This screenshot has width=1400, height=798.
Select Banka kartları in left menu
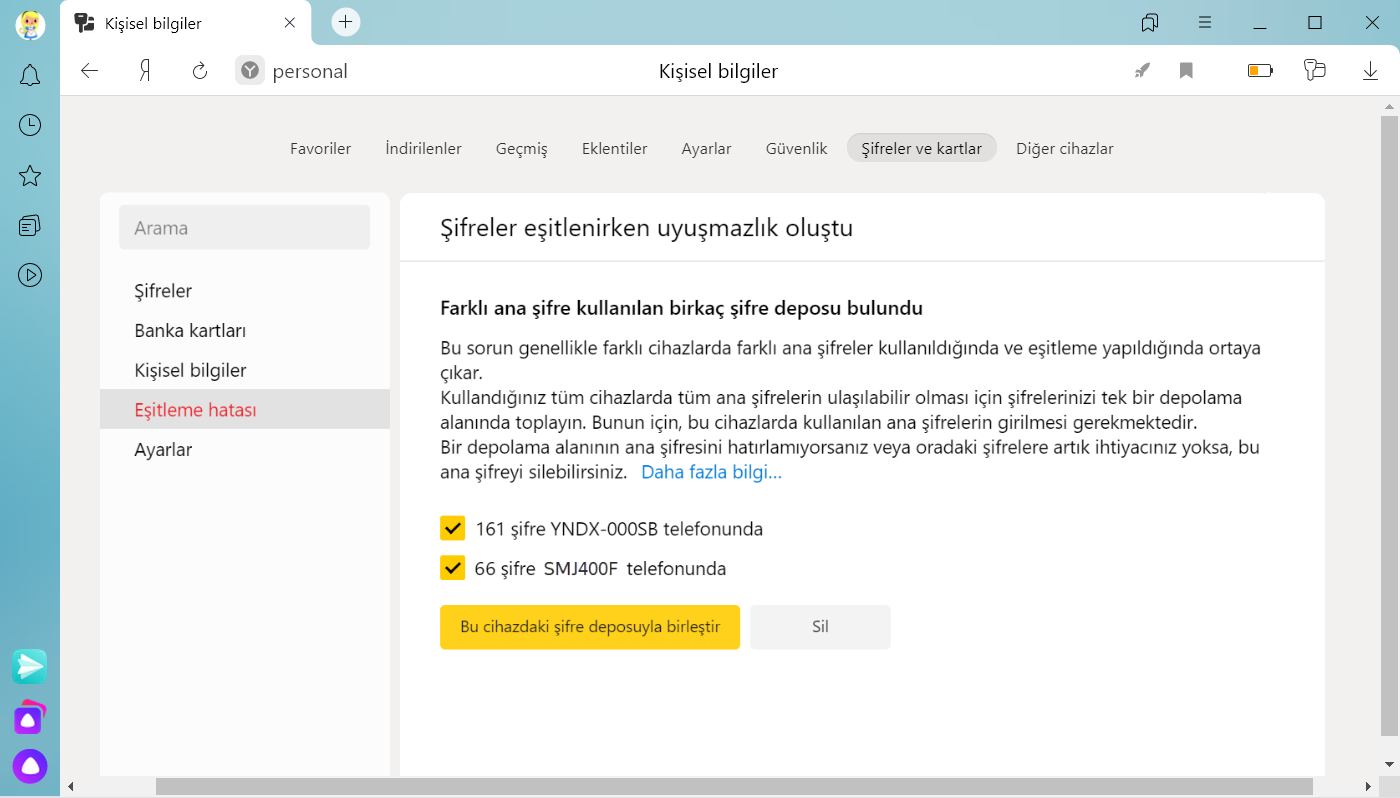pyautogui.click(x=245, y=331)
